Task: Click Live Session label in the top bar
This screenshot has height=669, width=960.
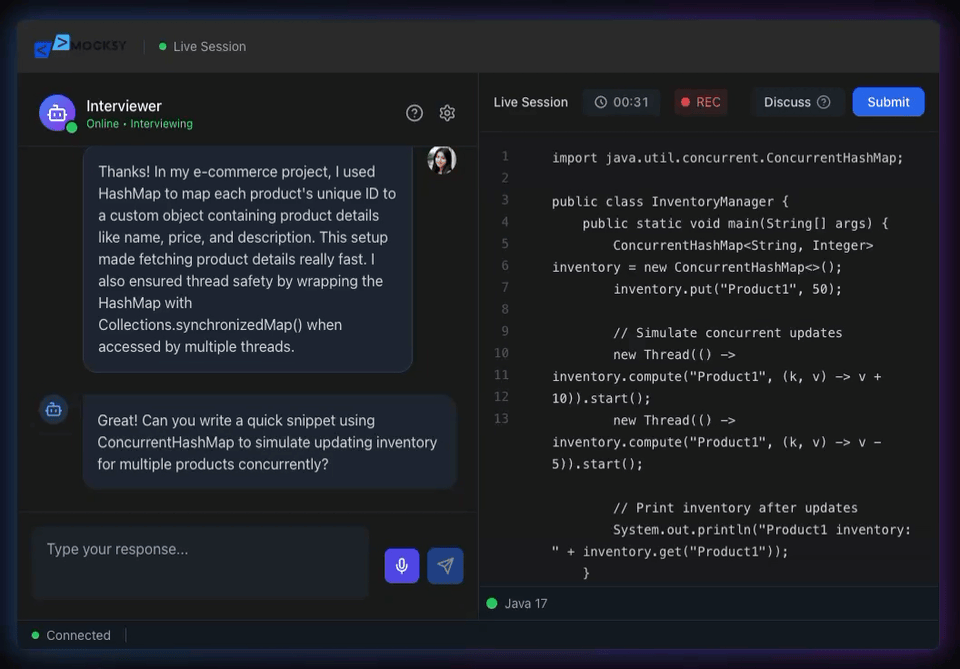Action: (210, 46)
